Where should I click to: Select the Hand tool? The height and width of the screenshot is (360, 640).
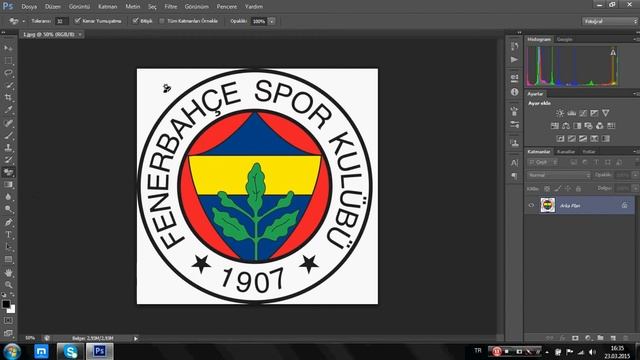(x=8, y=272)
